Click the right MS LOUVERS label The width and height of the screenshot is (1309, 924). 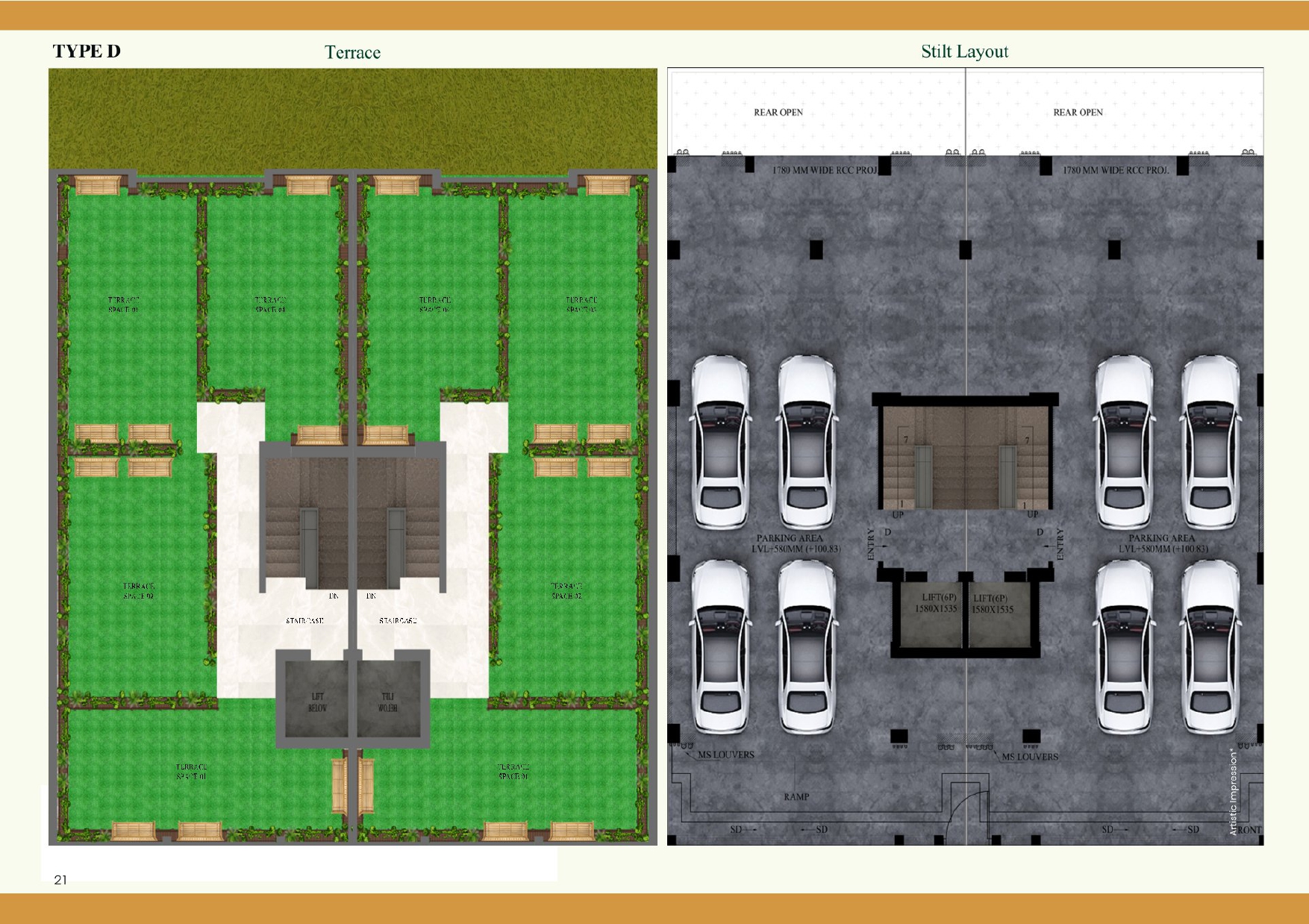pos(1030,757)
